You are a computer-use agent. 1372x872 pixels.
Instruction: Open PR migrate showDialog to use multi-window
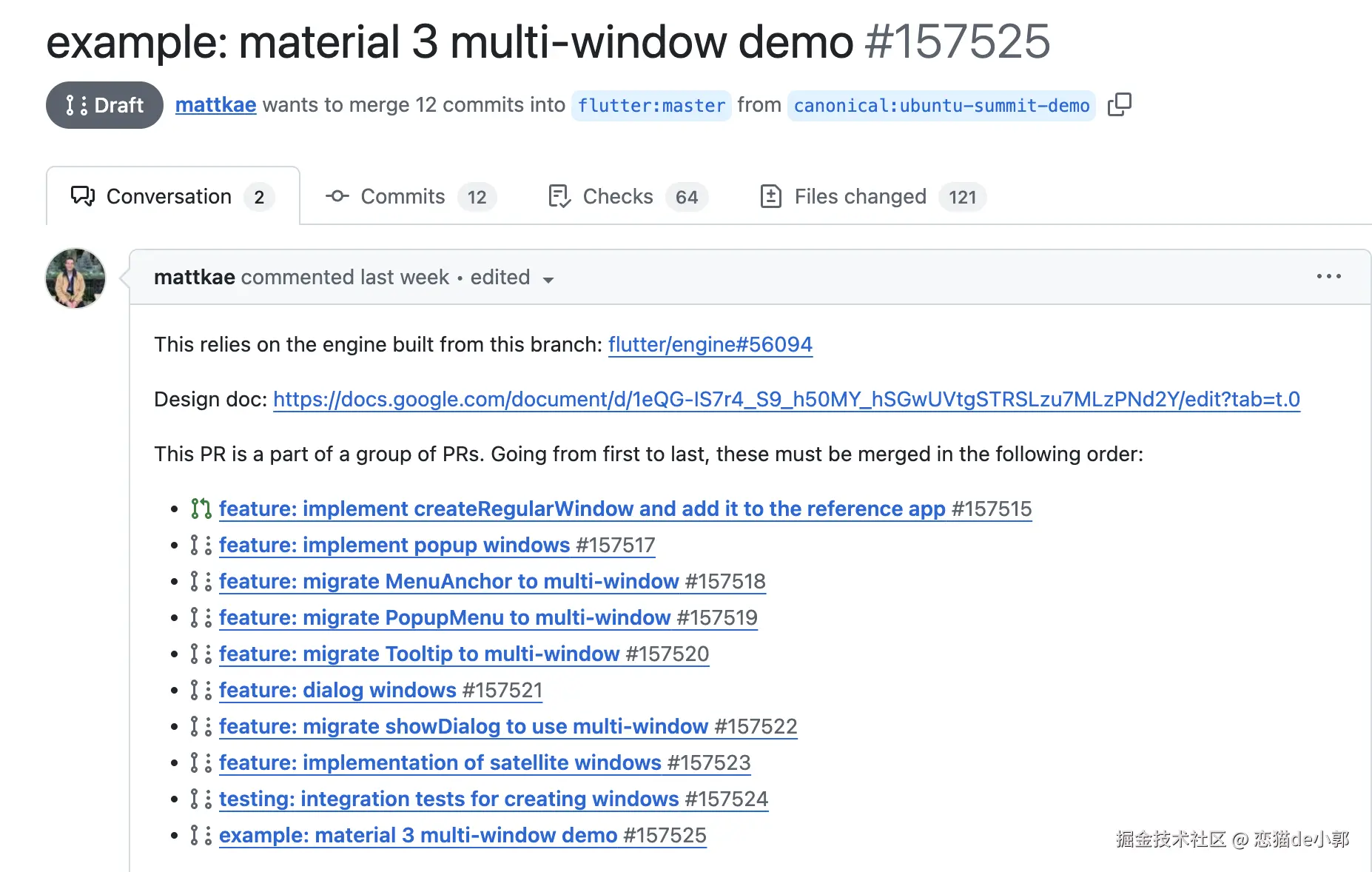click(508, 726)
